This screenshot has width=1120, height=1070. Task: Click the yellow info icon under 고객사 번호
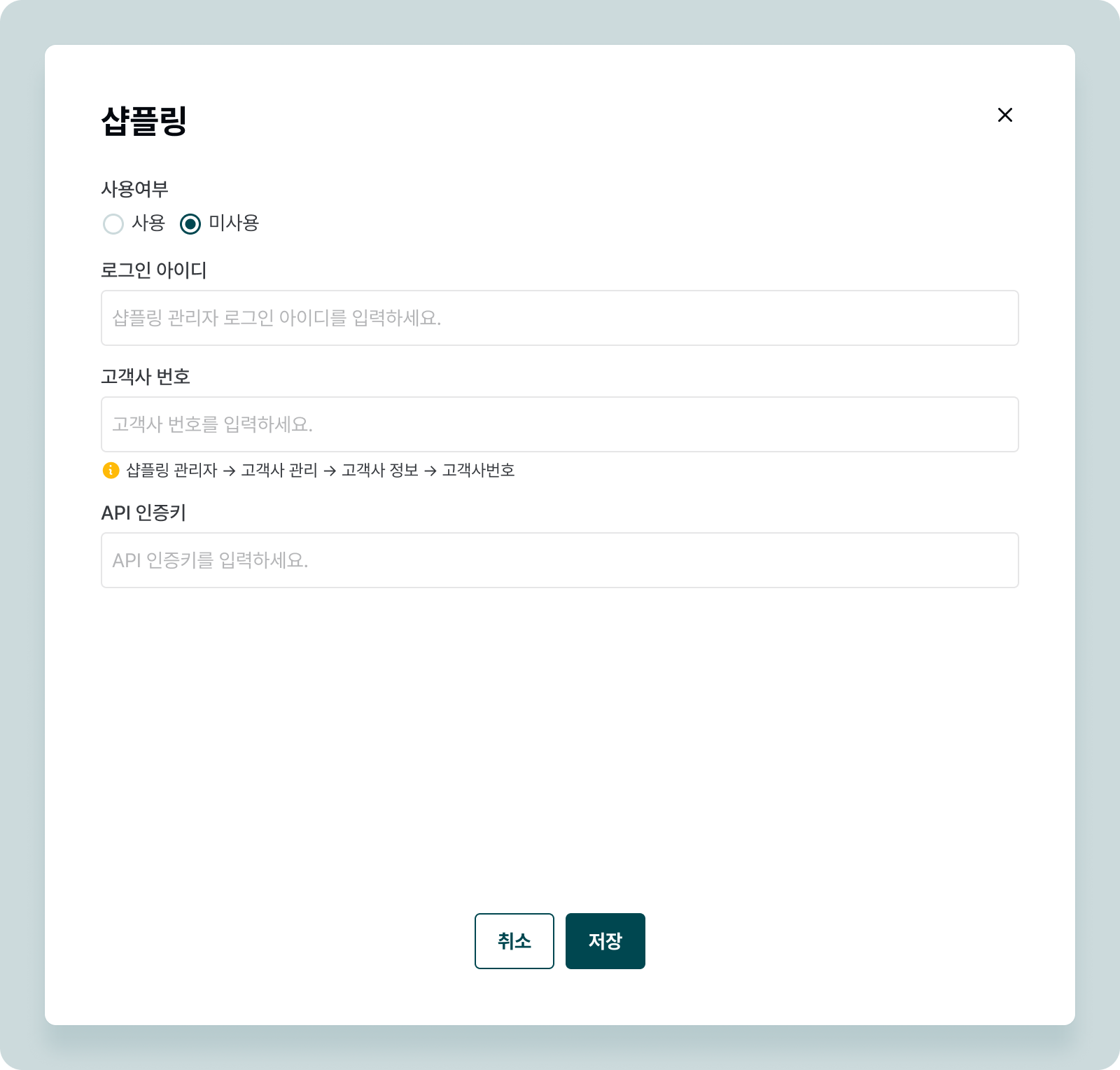click(111, 470)
